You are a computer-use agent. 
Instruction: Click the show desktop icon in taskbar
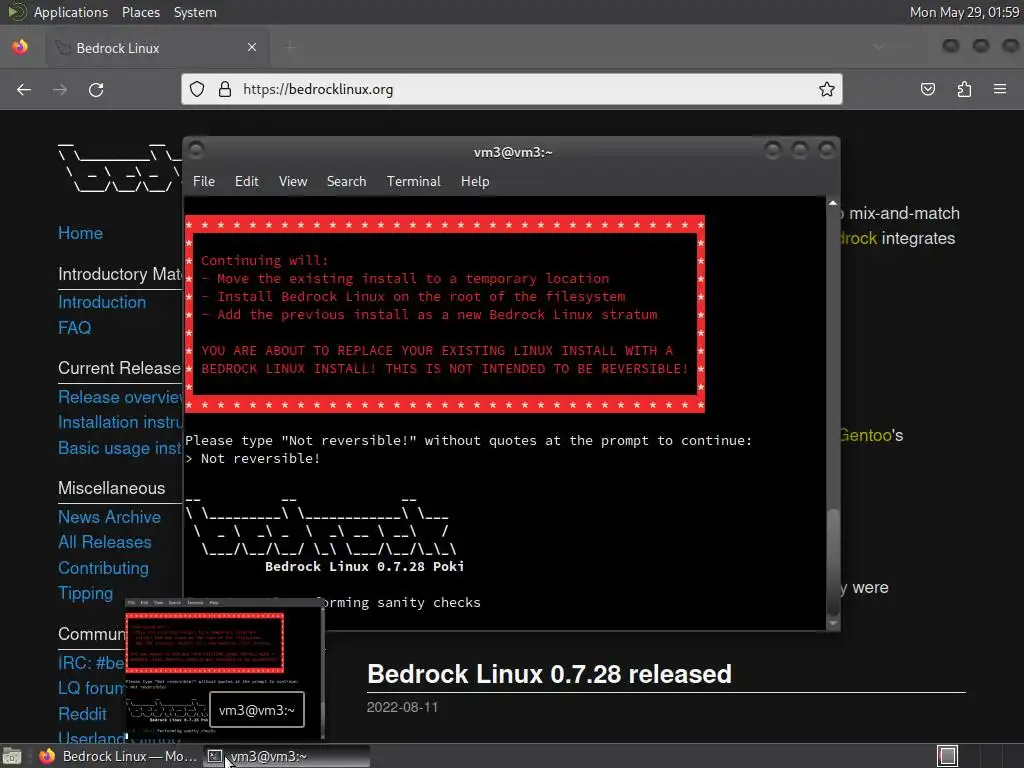point(12,756)
